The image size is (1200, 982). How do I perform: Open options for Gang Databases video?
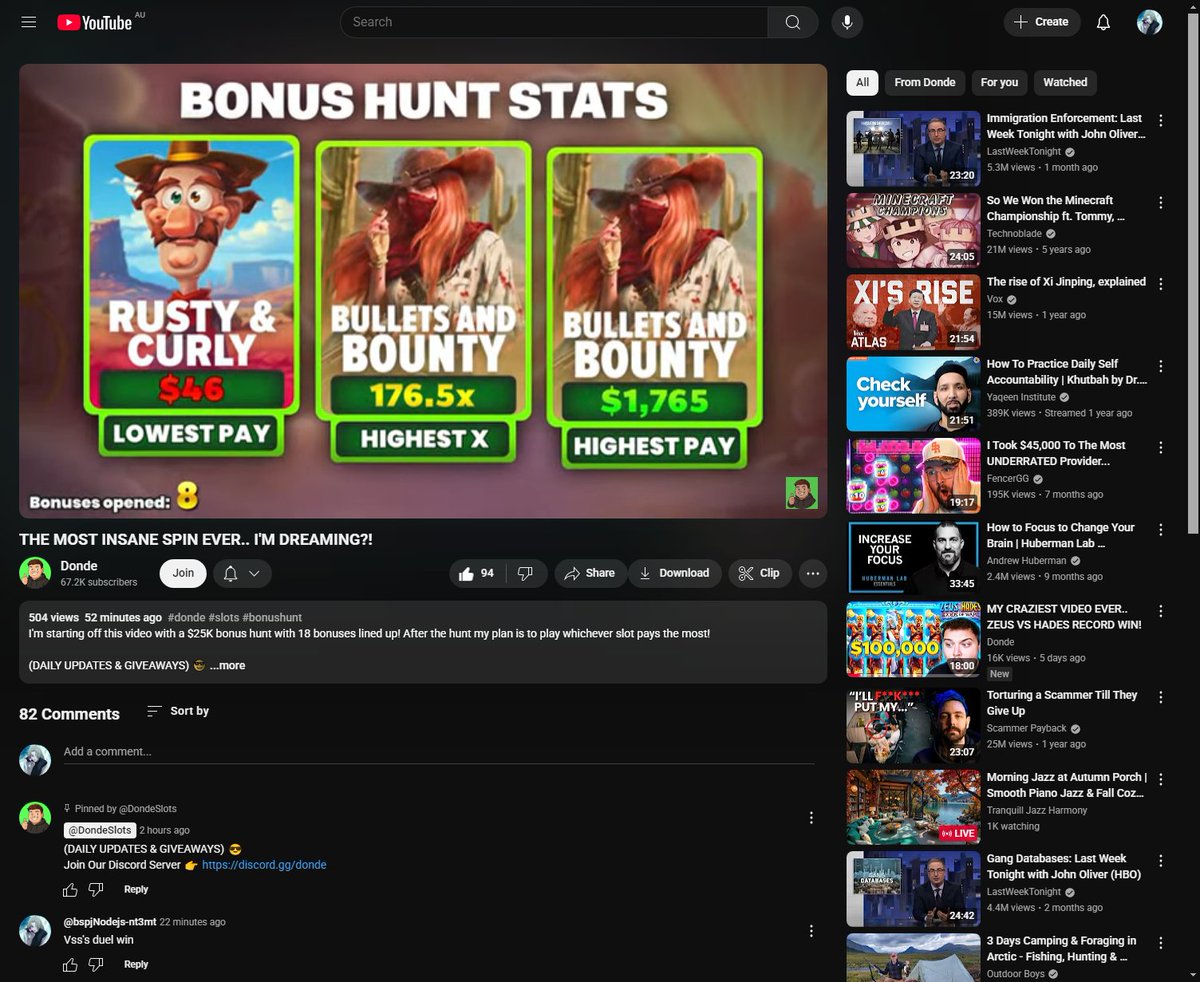pyautogui.click(x=1161, y=861)
